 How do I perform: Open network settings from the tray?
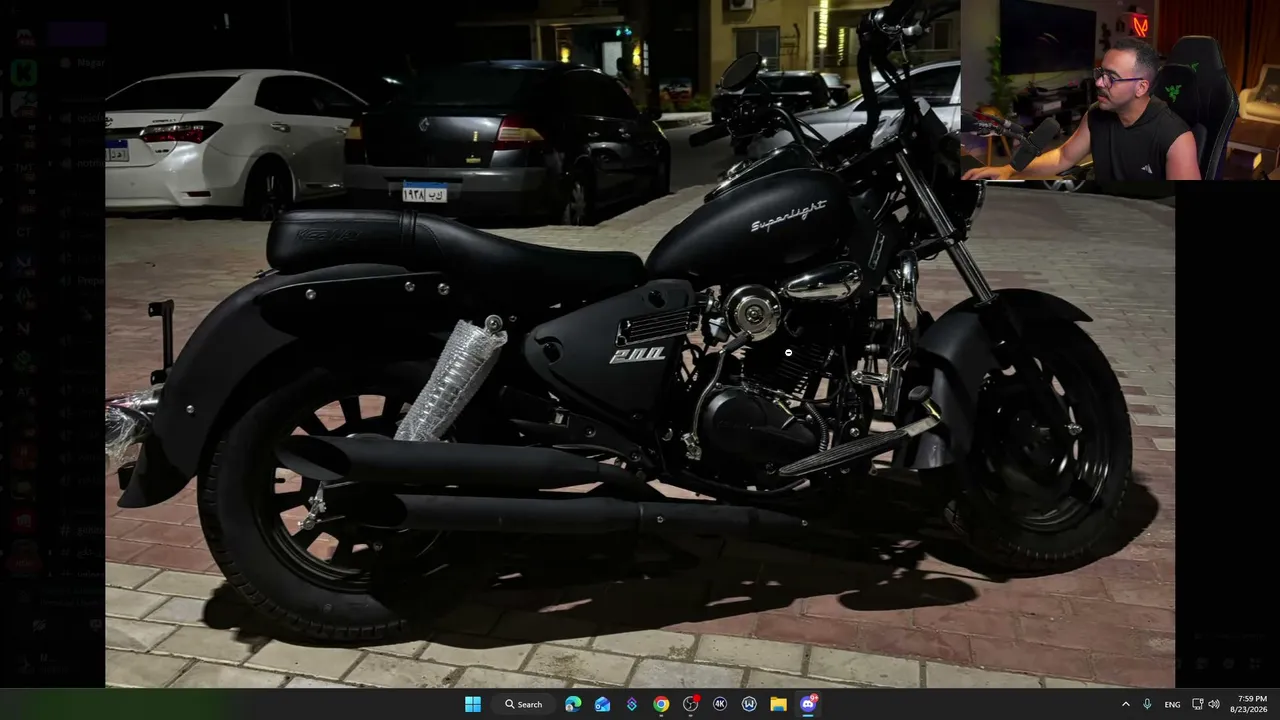(1197, 704)
